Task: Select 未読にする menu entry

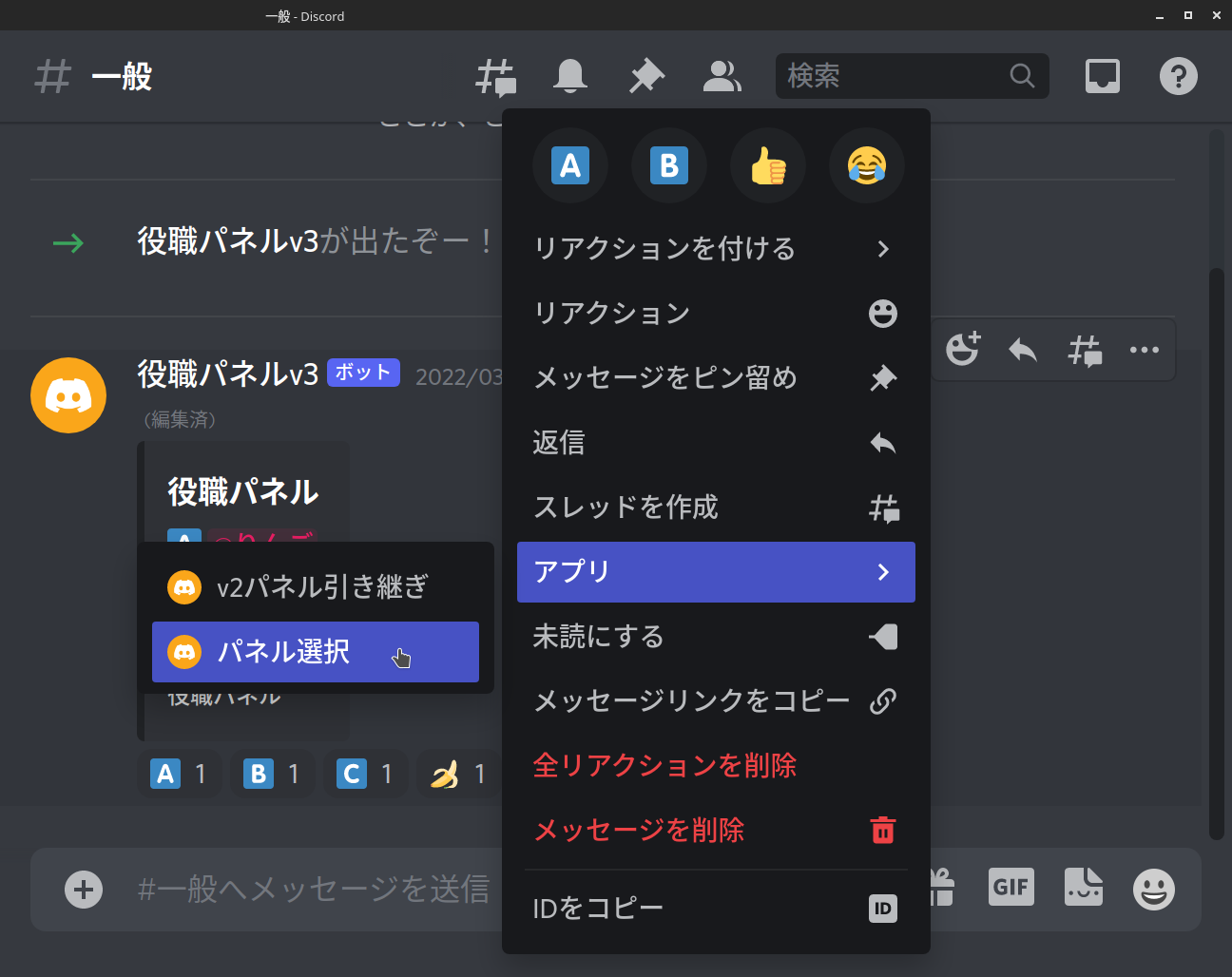Action: click(x=716, y=637)
